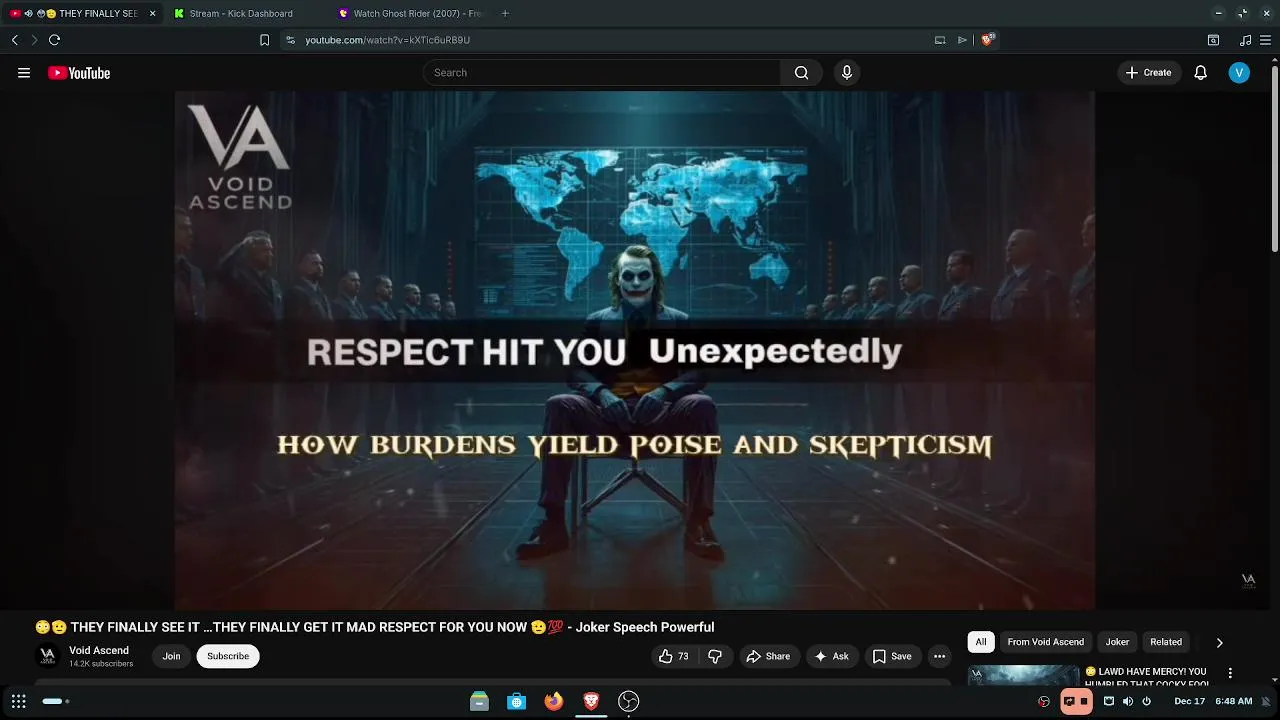Open site settings icon beside URL
This screenshot has height=720, width=1280.
[290, 40]
